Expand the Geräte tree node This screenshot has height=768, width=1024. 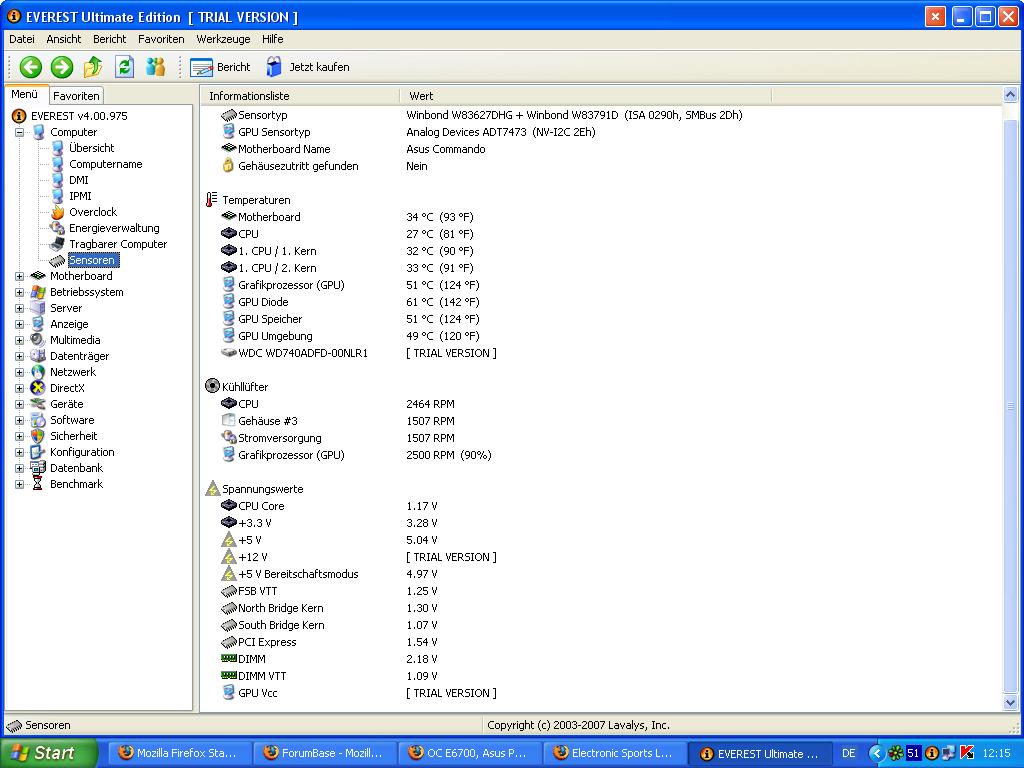(20, 404)
